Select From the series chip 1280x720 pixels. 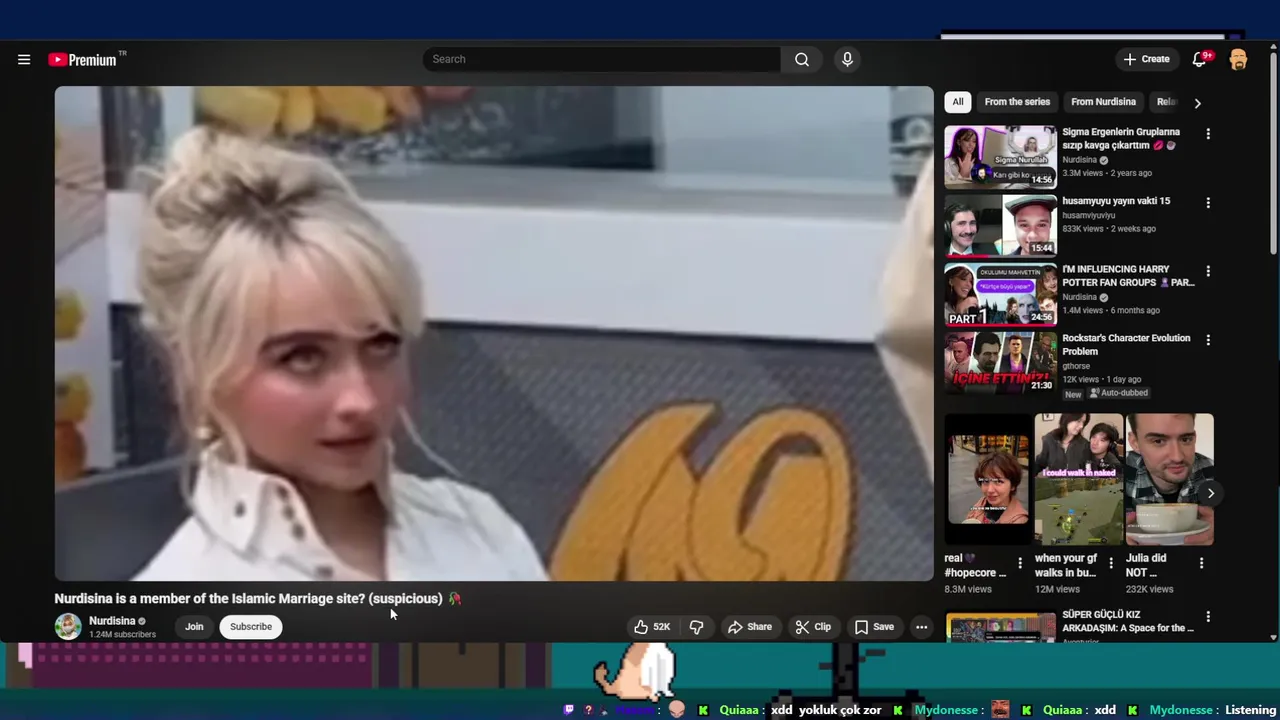[x=1017, y=102]
